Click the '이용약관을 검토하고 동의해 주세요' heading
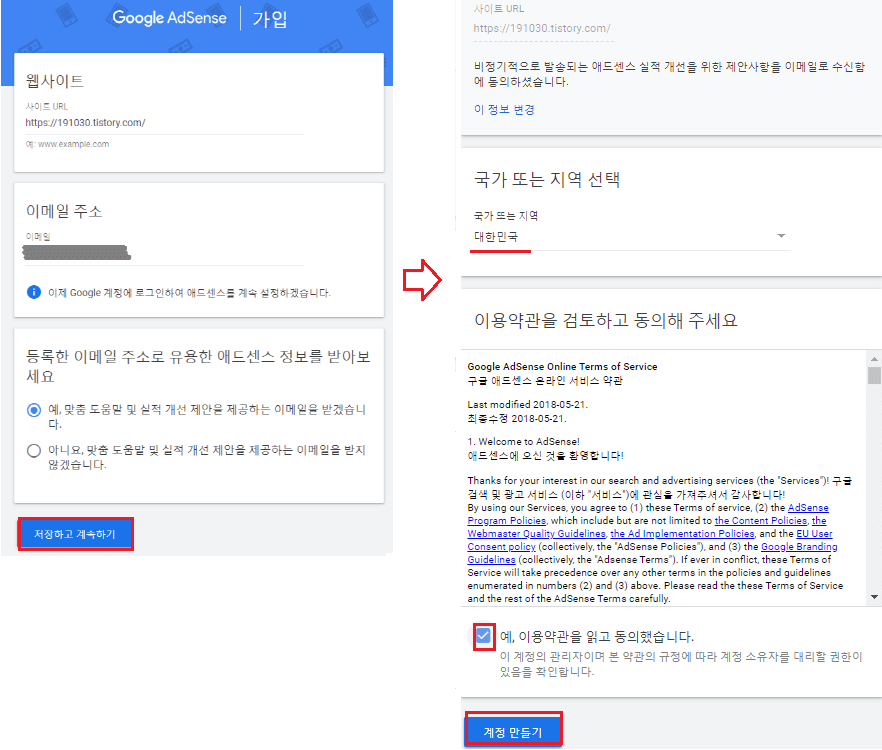Image resolution: width=882 pixels, height=750 pixels. 605,320
